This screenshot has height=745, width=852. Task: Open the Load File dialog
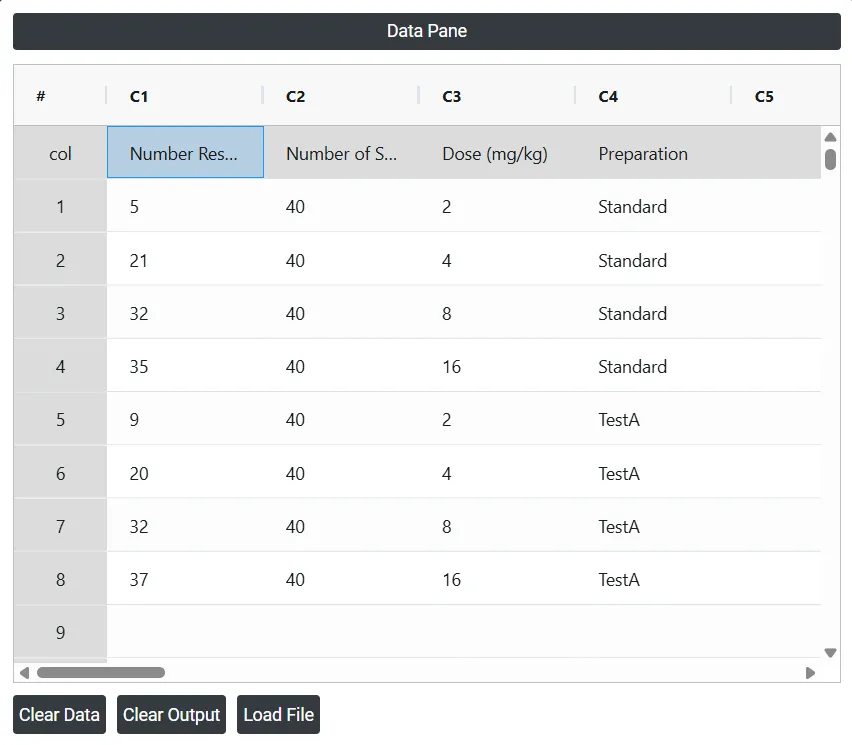(x=278, y=714)
